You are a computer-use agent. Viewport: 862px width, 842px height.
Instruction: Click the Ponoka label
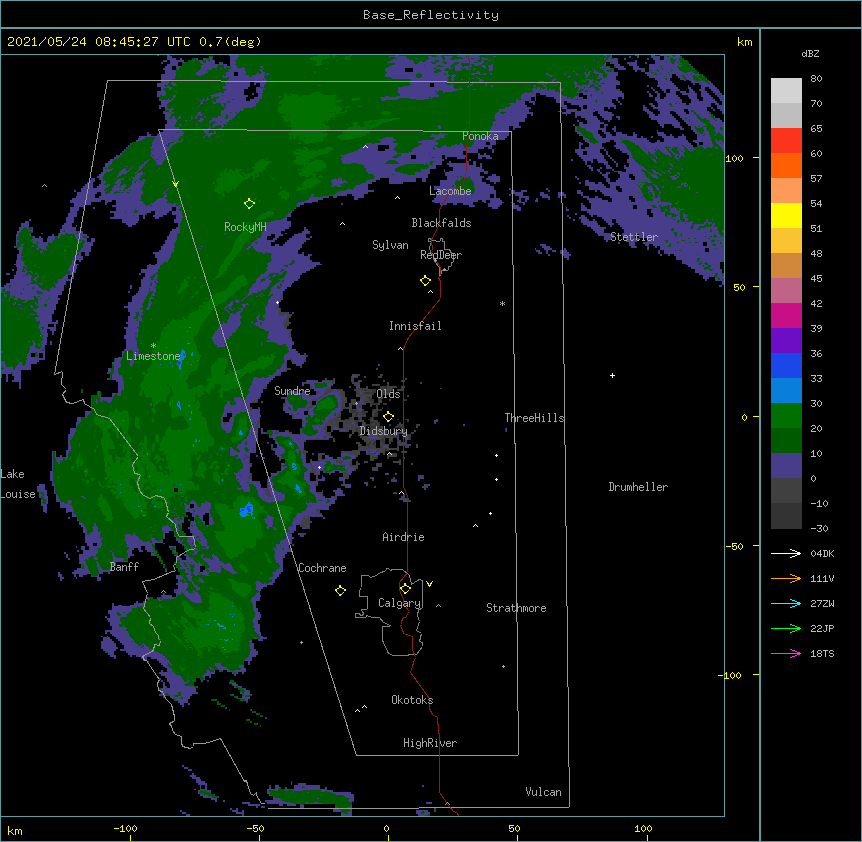pyautogui.click(x=480, y=136)
